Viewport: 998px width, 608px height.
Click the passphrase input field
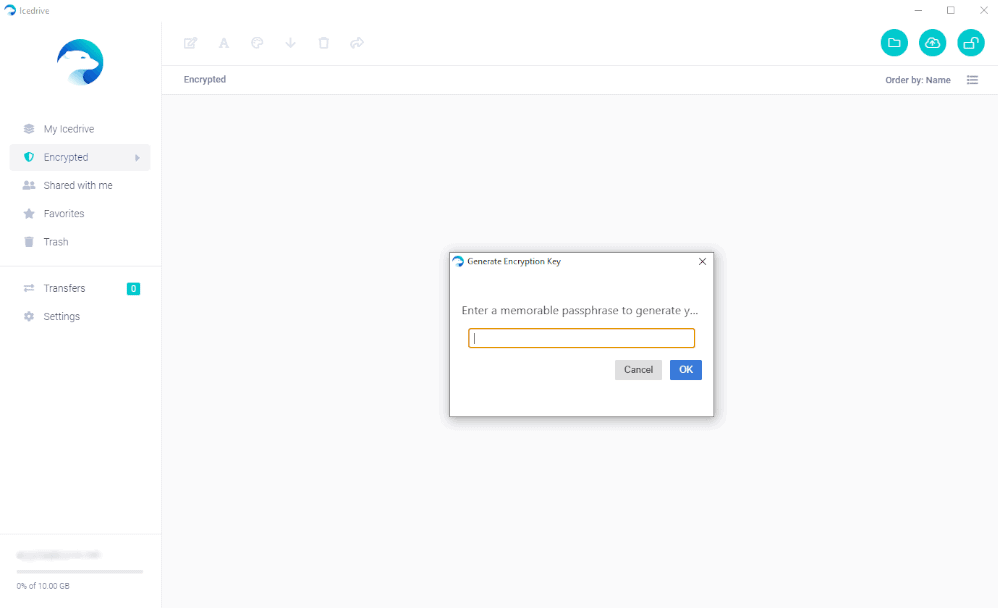coord(581,337)
